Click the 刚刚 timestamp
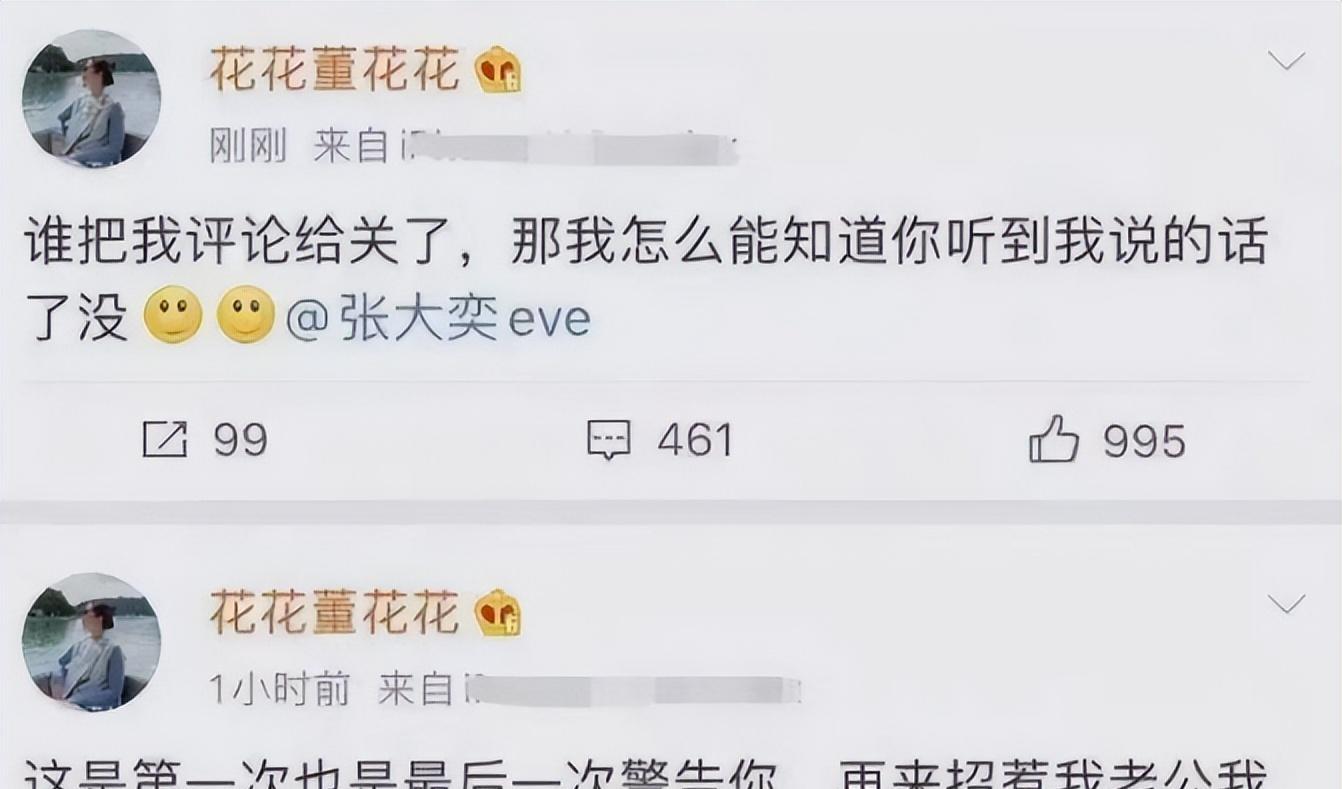This screenshot has width=1342, height=789. click(x=248, y=147)
